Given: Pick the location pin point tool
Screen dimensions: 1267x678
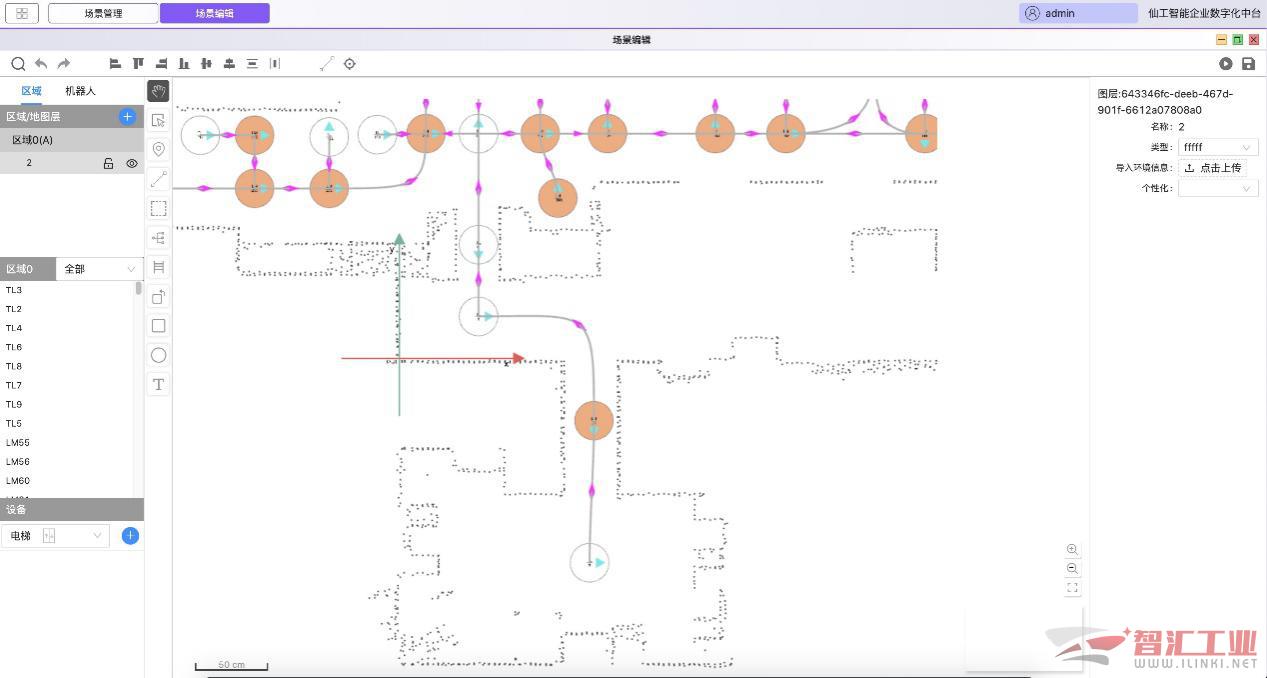Looking at the screenshot, I should click(x=158, y=149).
